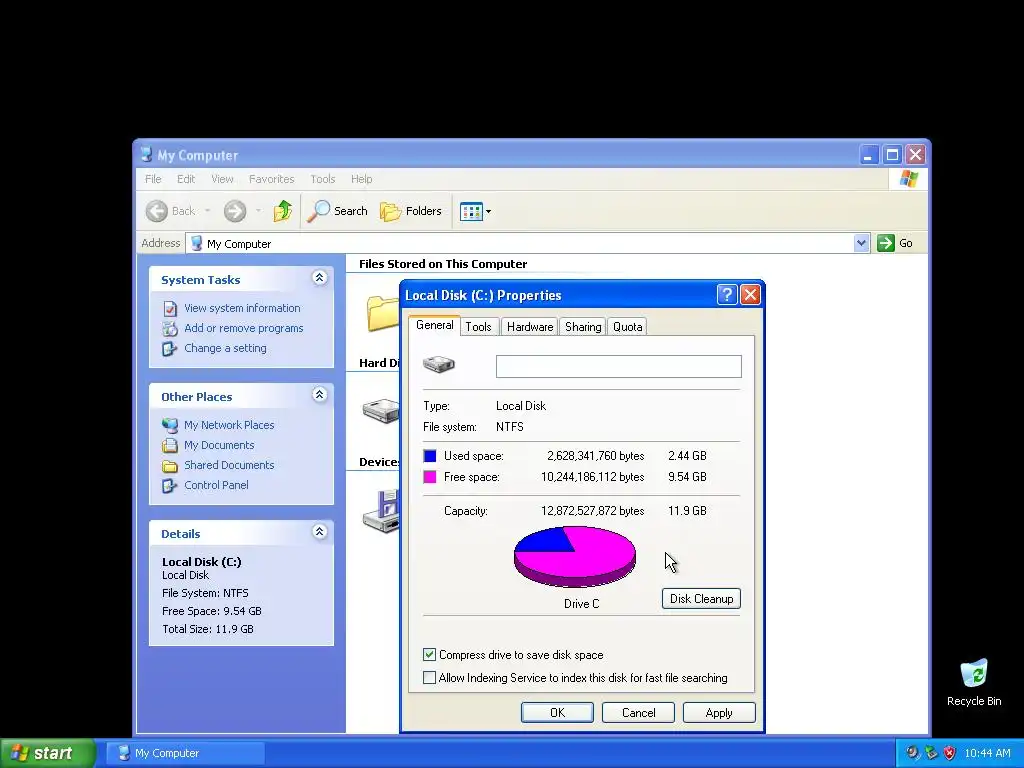Image resolution: width=1024 pixels, height=768 pixels.
Task: Click My Computer taskbar button
Action: [185, 753]
